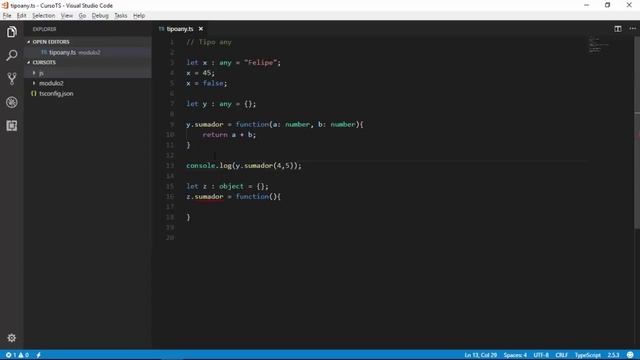Close the tipoany.ts editor tab
The width and height of the screenshot is (640, 360).
(201, 29)
